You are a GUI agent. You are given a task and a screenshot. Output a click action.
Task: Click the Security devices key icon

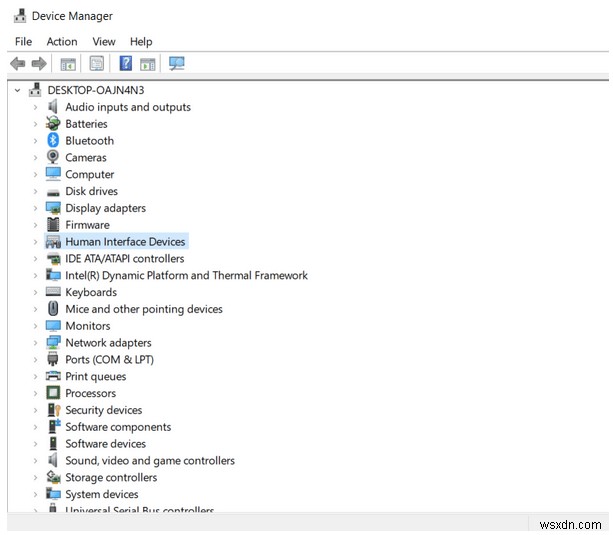(x=54, y=409)
